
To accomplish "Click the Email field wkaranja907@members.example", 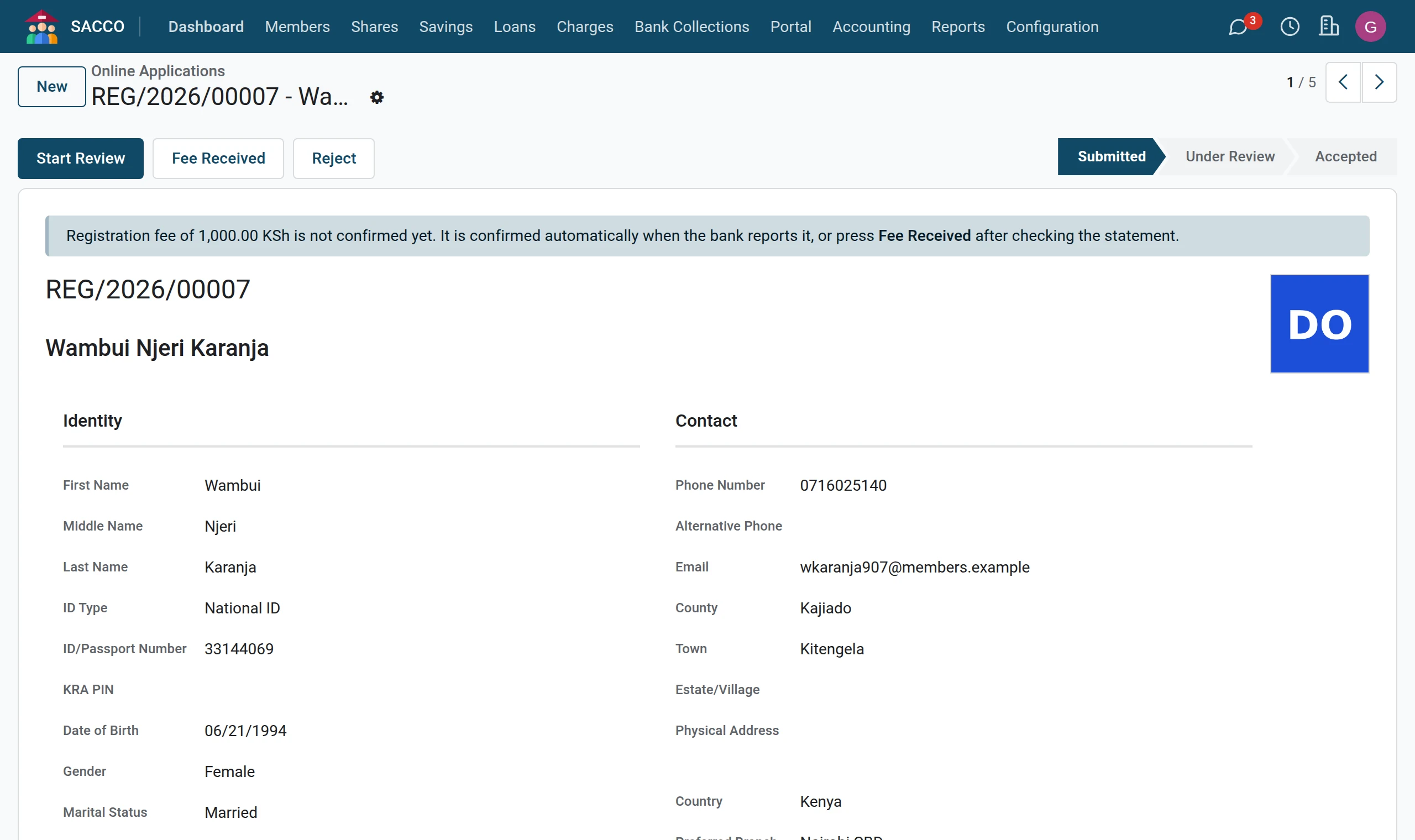I will click(x=915, y=568).
